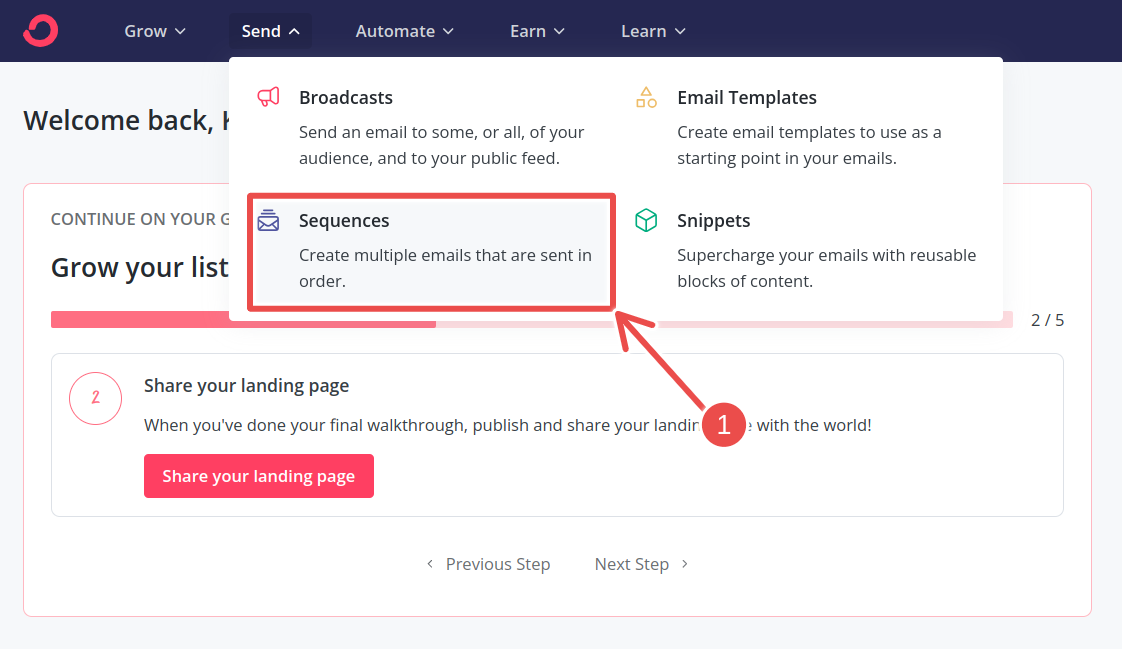
Task: Click the Previous Step link
Action: (x=498, y=564)
